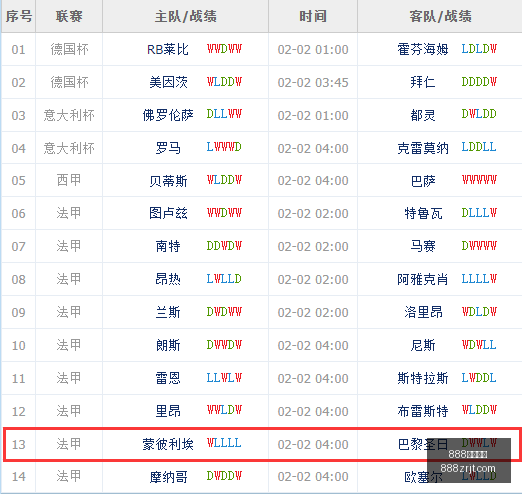The height and width of the screenshot is (494, 522).
Task: Click the 02-02 01:00 time for RB莱比
Action: pyautogui.click(x=313, y=50)
